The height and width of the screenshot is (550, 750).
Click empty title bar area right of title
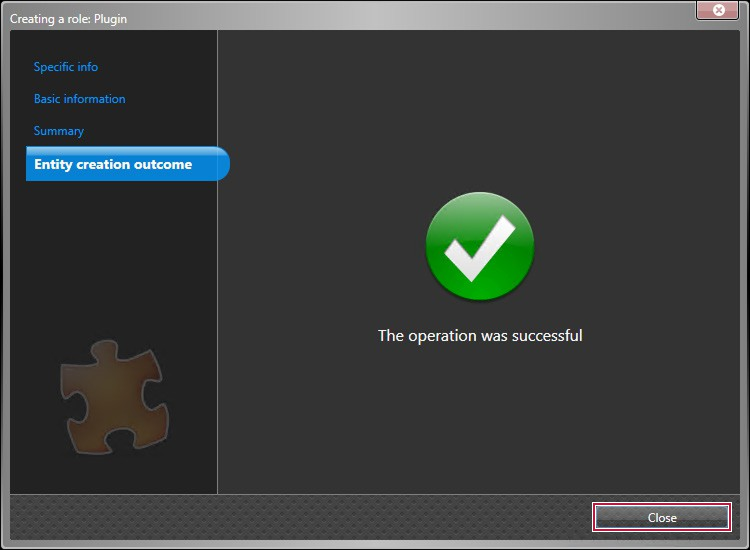pos(400,17)
